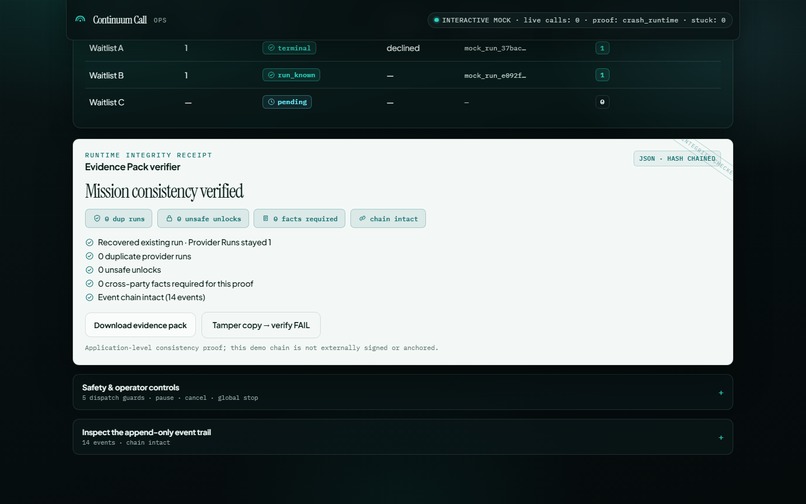The height and width of the screenshot is (504, 806).
Task: Click the 0 facts required chip
Action: [x=299, y=219]
